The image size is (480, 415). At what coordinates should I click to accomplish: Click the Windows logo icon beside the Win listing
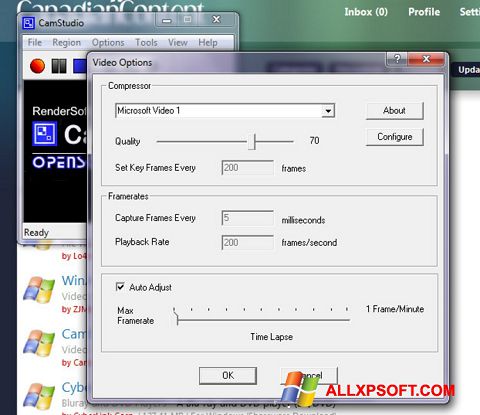click(x=39, y=289)
